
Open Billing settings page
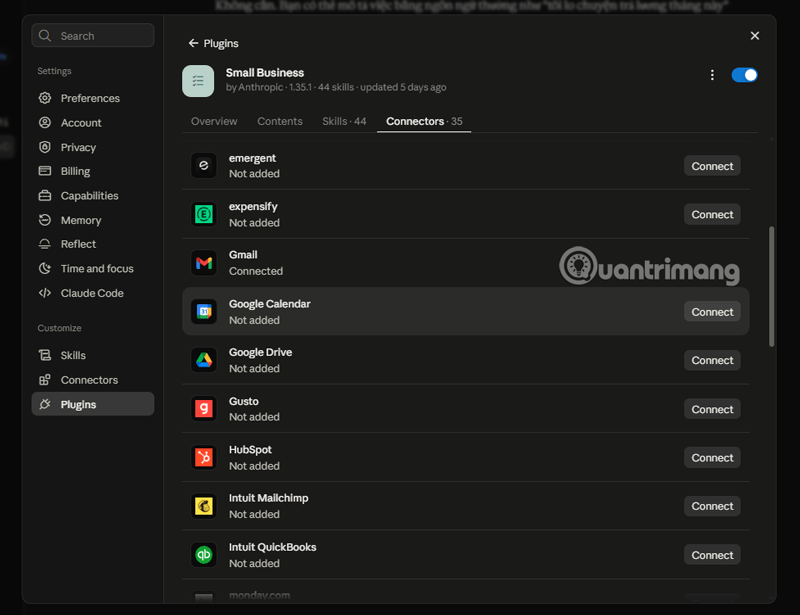coord(92,171)
